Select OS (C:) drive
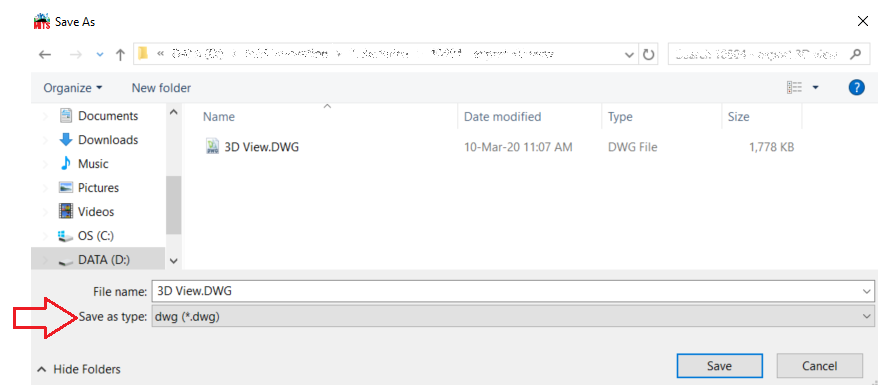878x385 pixels. point(96,236)
